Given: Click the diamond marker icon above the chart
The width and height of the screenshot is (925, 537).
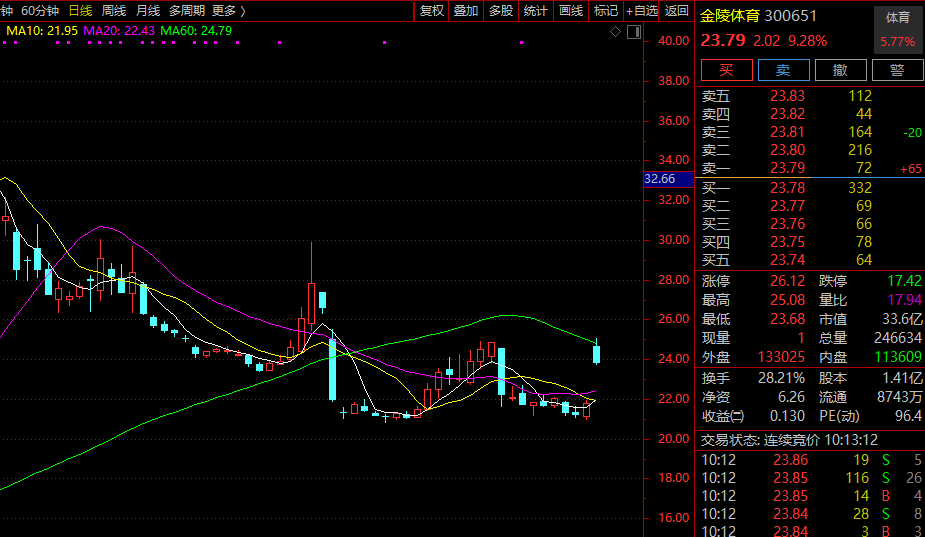Looking at the screenshot, I should click(616, 32).
